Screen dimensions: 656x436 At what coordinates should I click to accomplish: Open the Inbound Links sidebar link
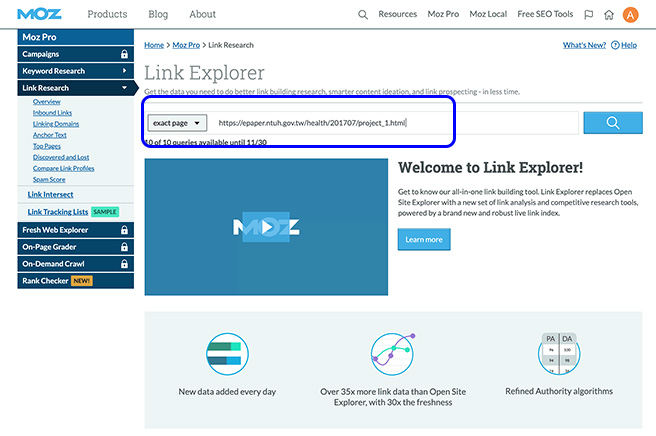click(52, 113)
